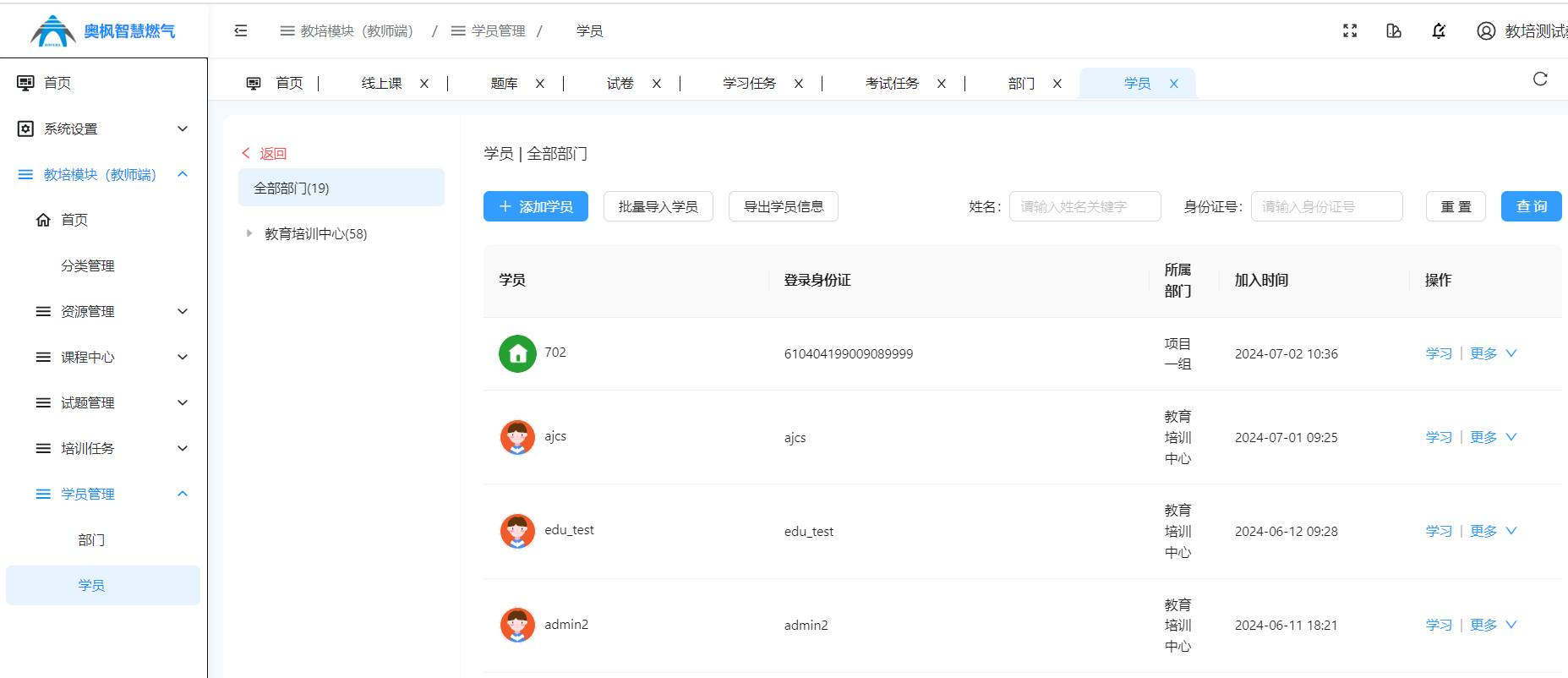
Task: Switch to the 部门 tab
Action: point(1021,84)
